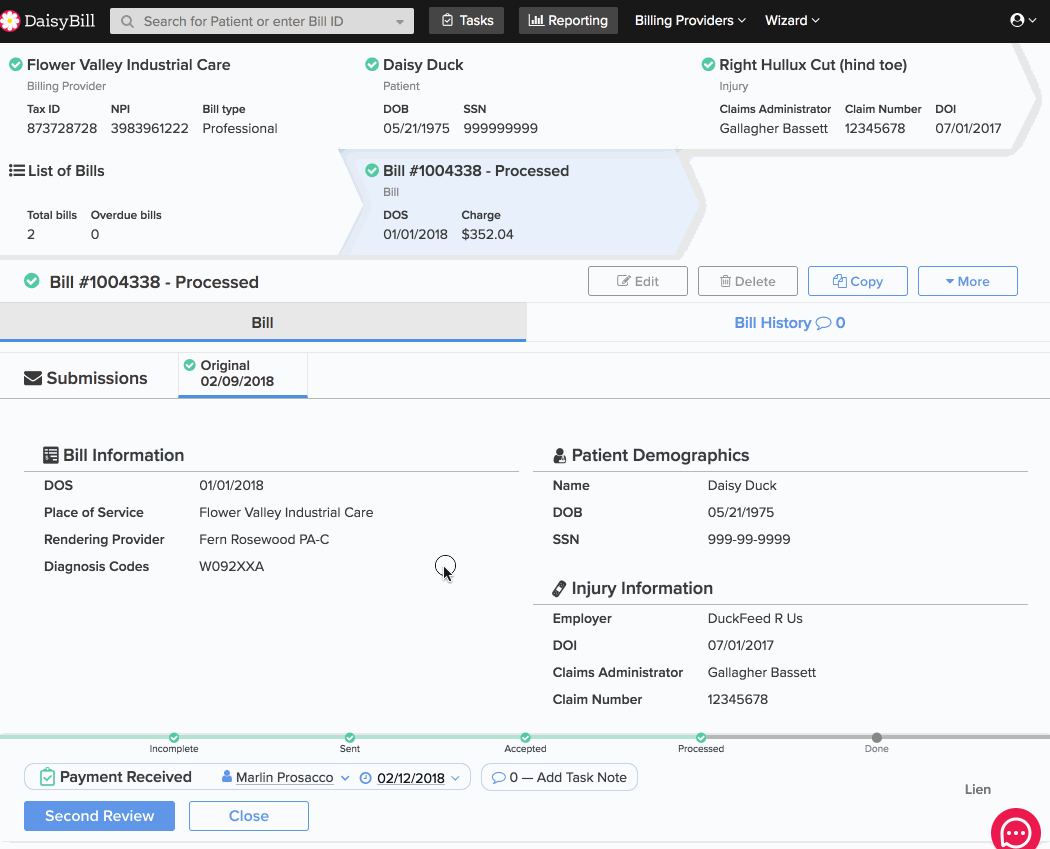Click the Add Task Note button
The height and width of the screenshot is (849, 1050).
coord(559,777)
